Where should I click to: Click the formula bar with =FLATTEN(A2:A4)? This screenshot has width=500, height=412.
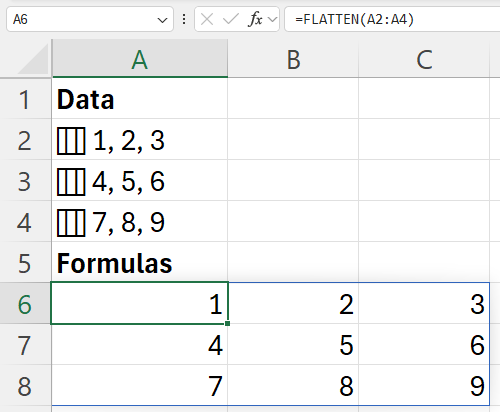click(392, 19)
